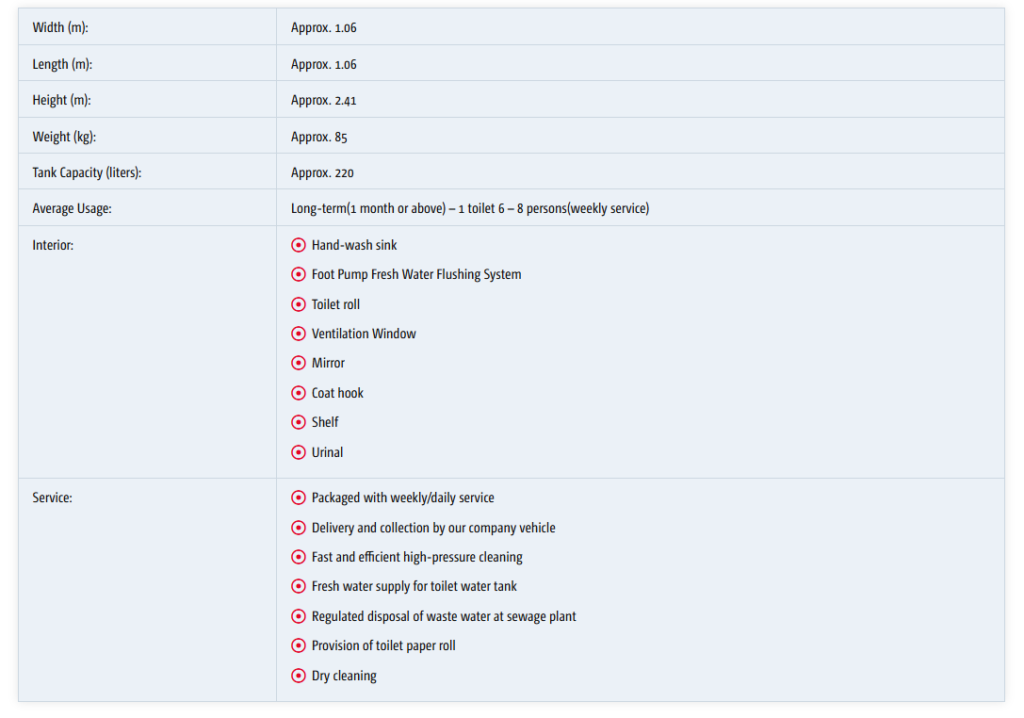The width and height of the screenshot is (1024, 718).
Task: Select the Average Usage row label
Action: [x=72, y=208]
